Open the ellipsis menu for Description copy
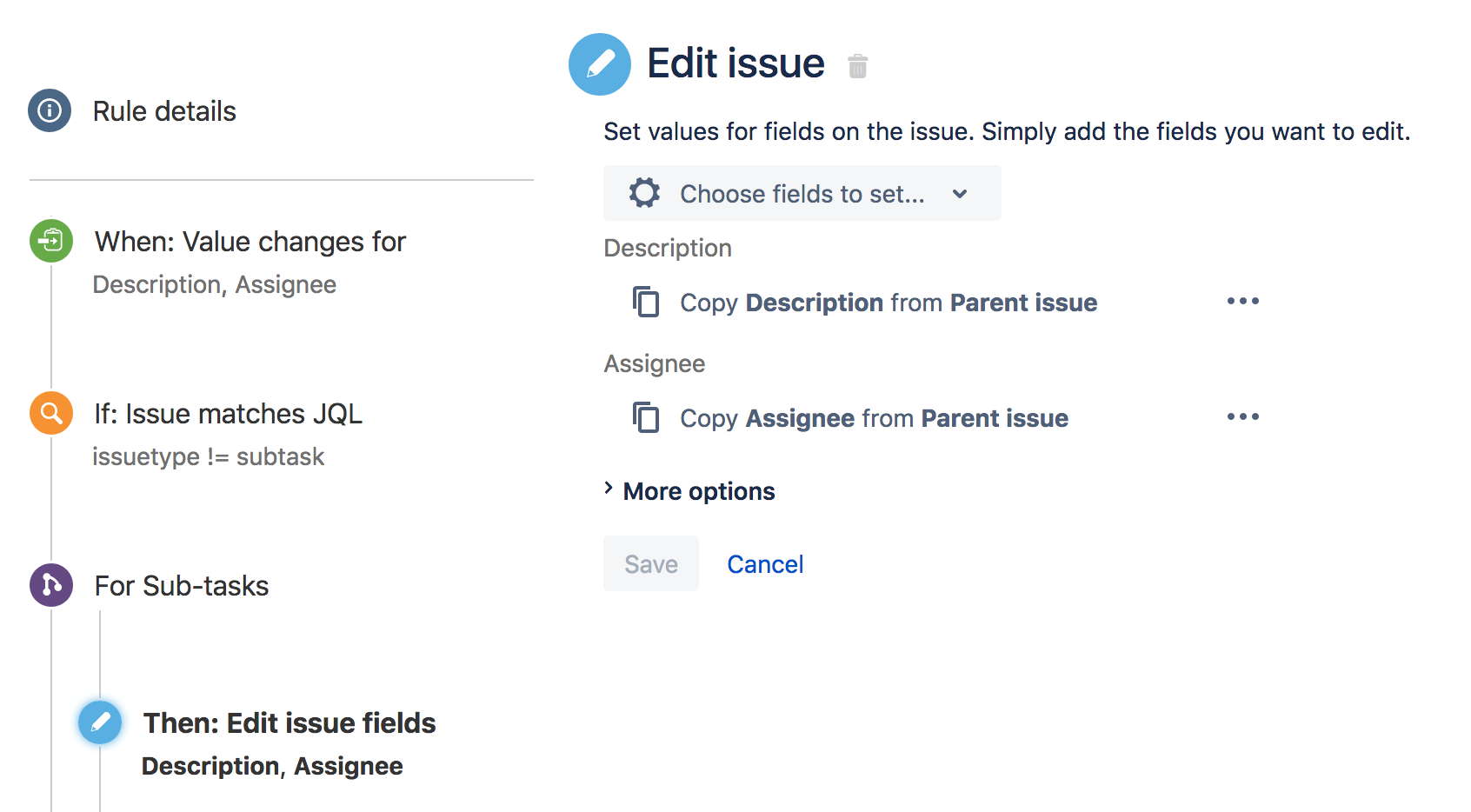 1242,301
